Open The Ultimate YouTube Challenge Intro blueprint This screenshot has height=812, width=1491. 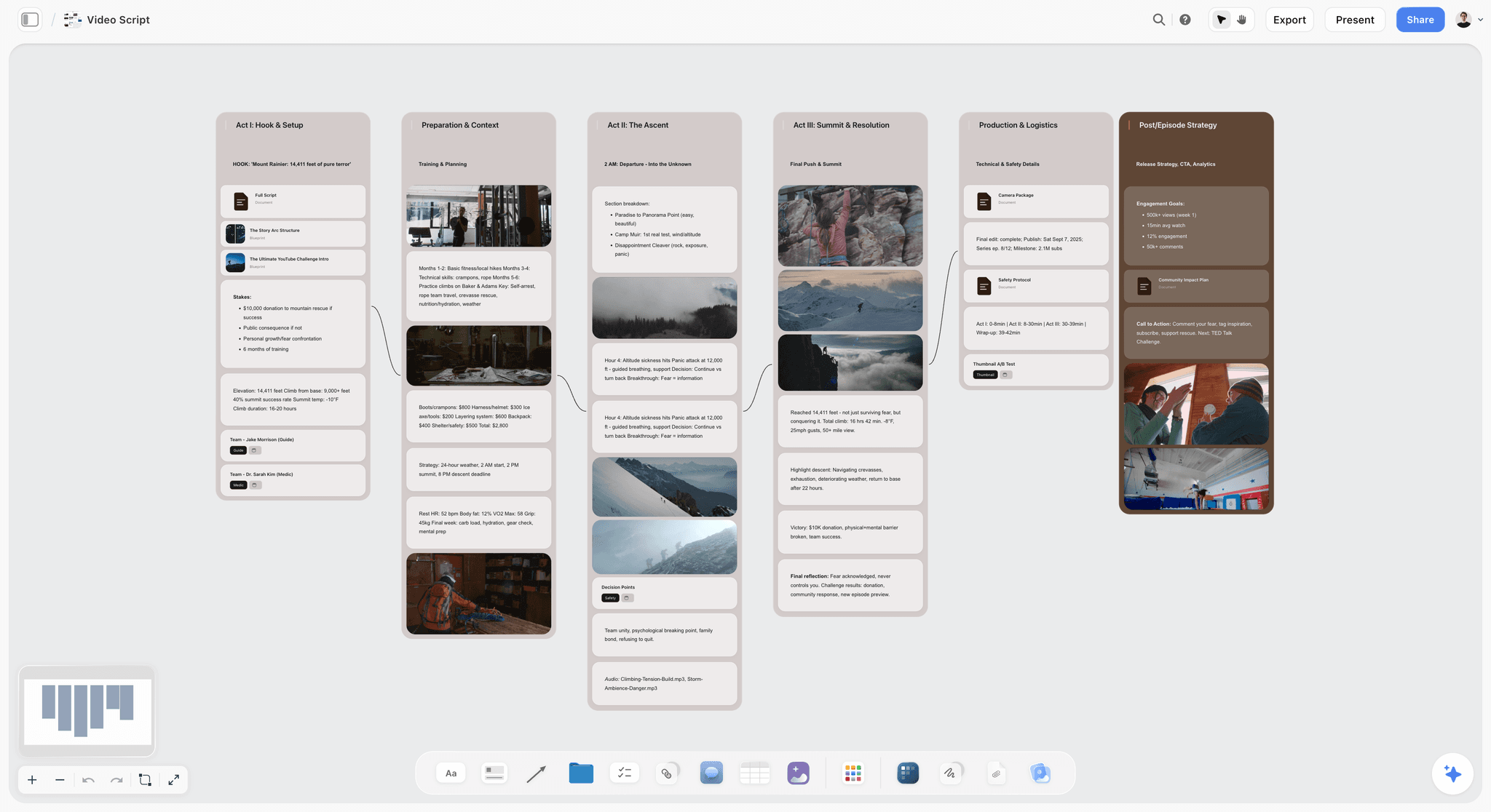(293, 262)
